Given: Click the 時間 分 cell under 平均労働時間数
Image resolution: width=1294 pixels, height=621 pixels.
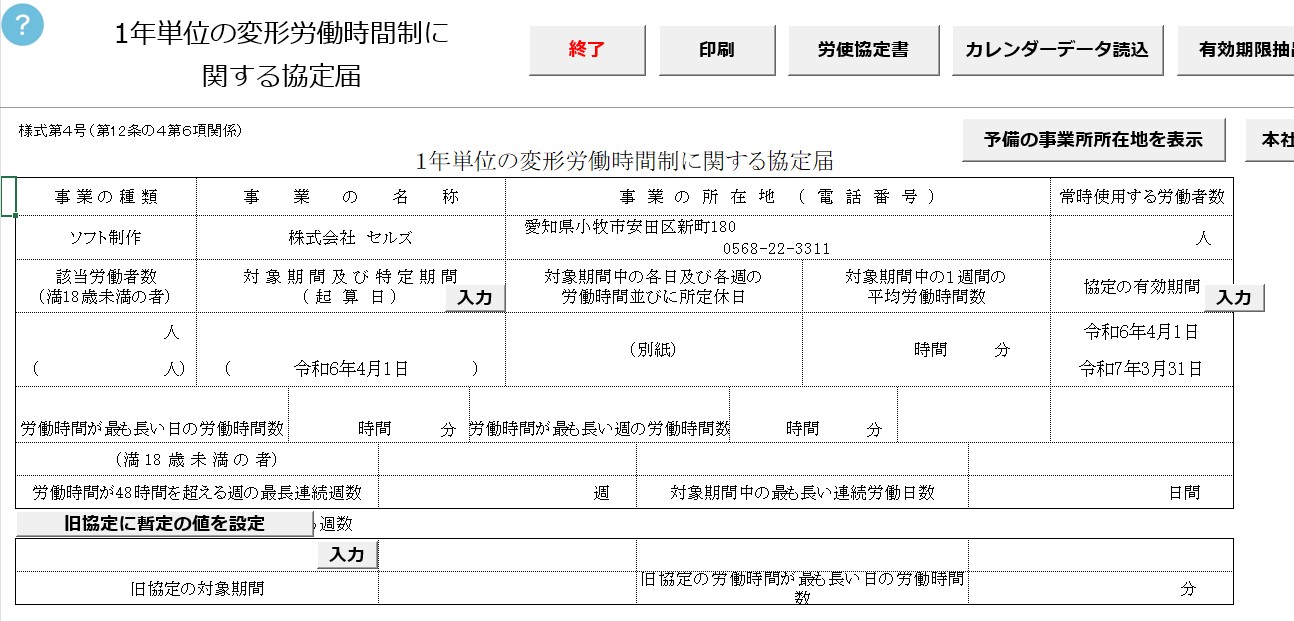Looking at the screenshot, I should click(926, 349).
